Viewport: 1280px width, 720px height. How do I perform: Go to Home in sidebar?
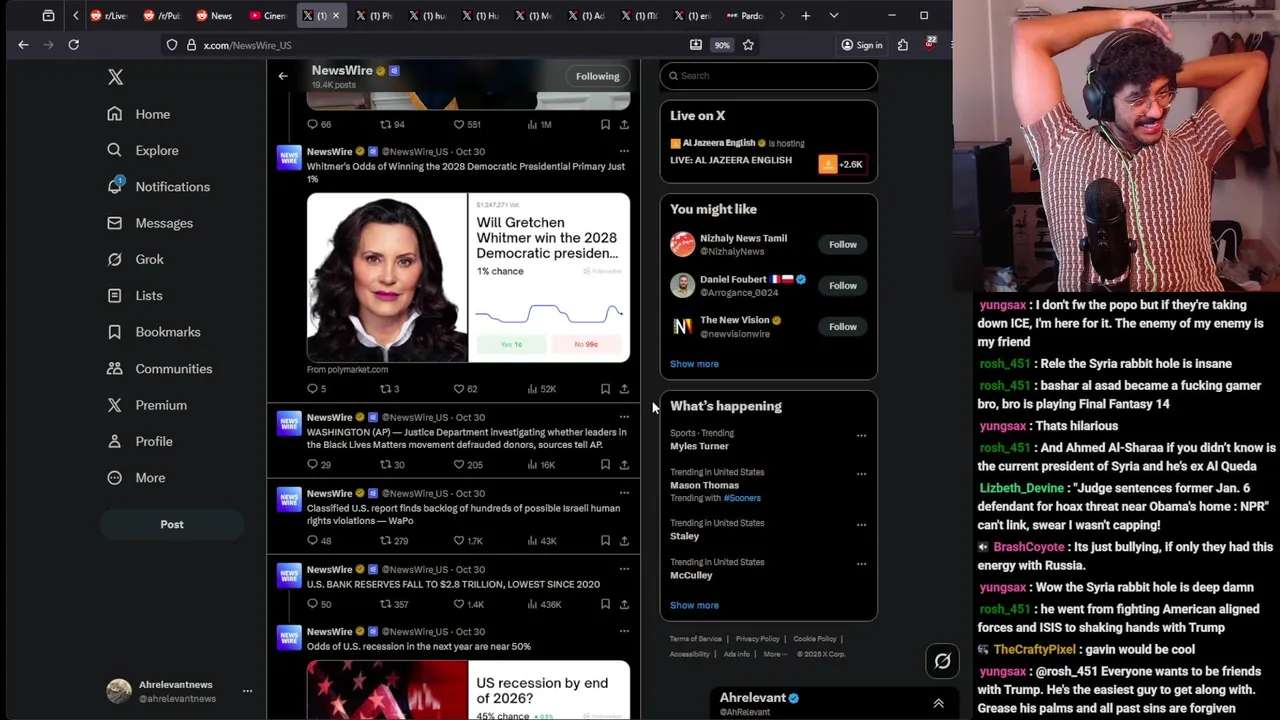[139, 114]
